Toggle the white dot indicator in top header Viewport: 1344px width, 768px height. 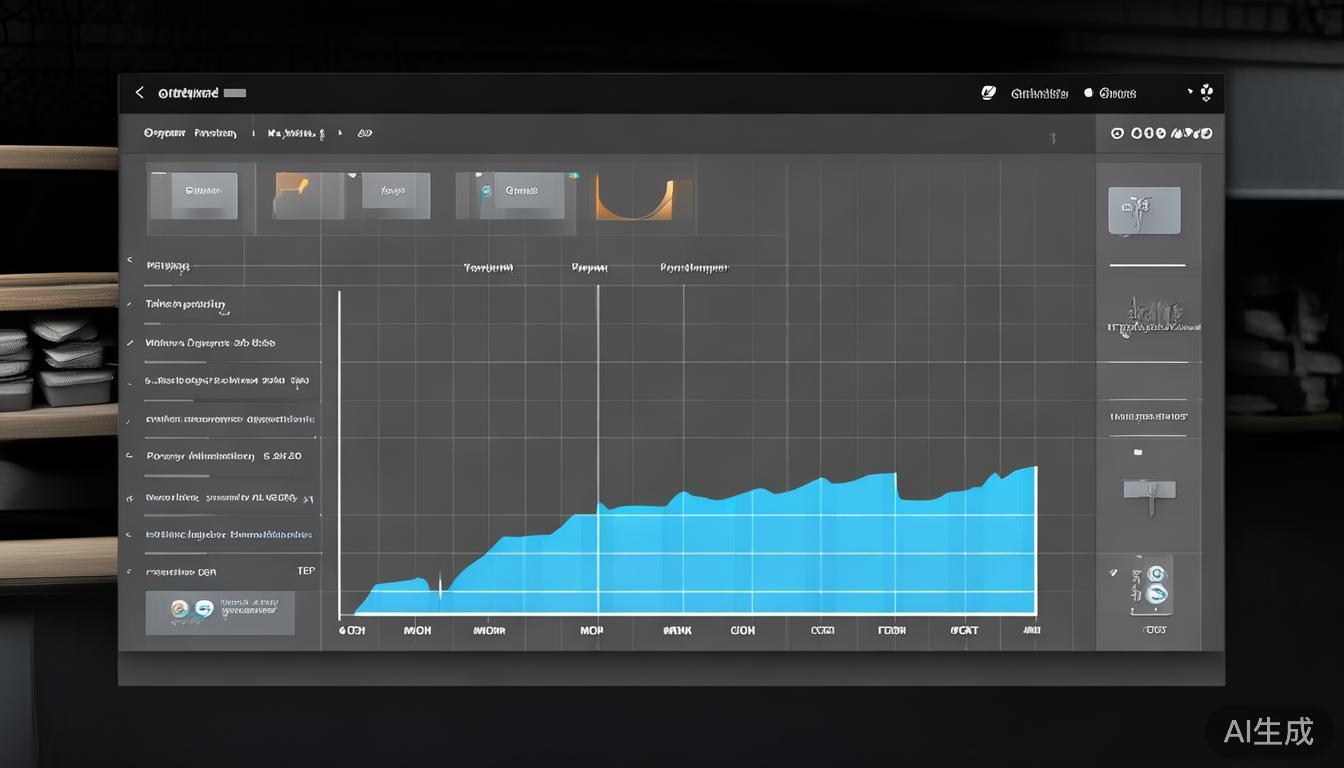1088,93
